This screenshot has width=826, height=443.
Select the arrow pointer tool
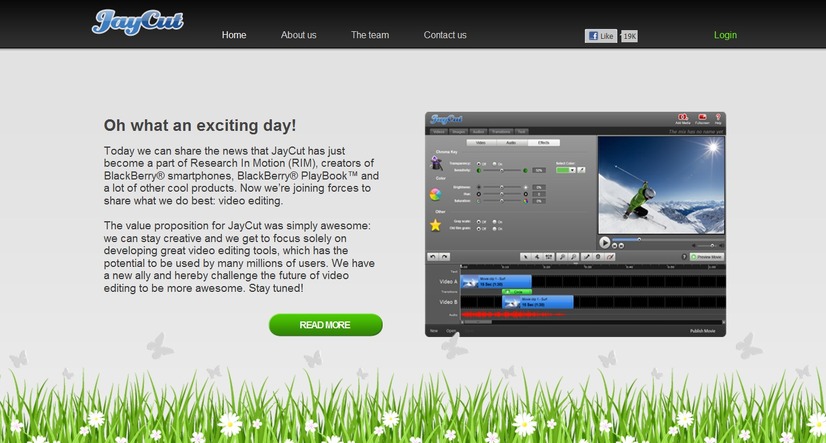[x=525, y=257]
